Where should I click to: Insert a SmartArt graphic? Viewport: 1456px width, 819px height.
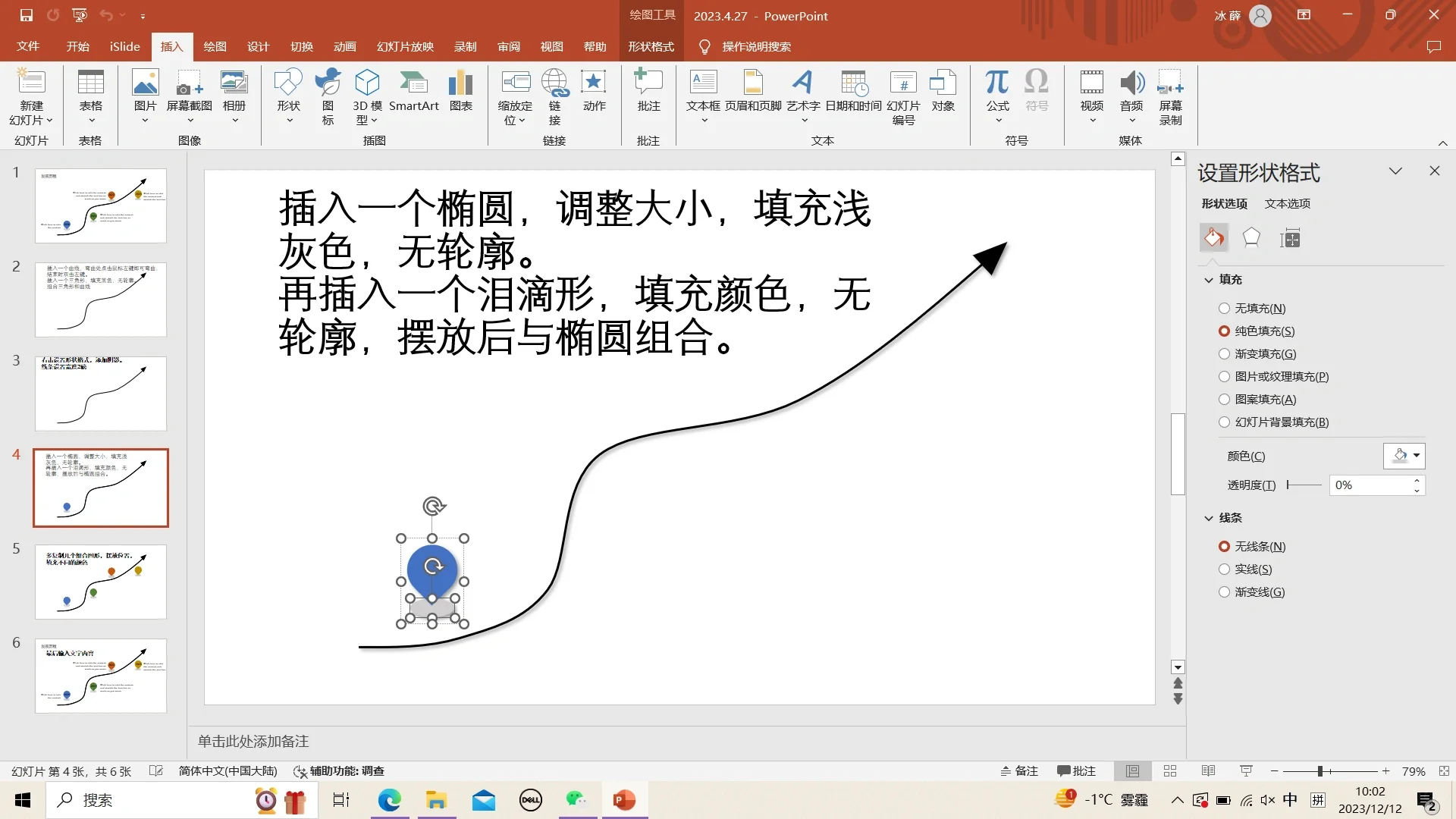[x=414, y=94]
